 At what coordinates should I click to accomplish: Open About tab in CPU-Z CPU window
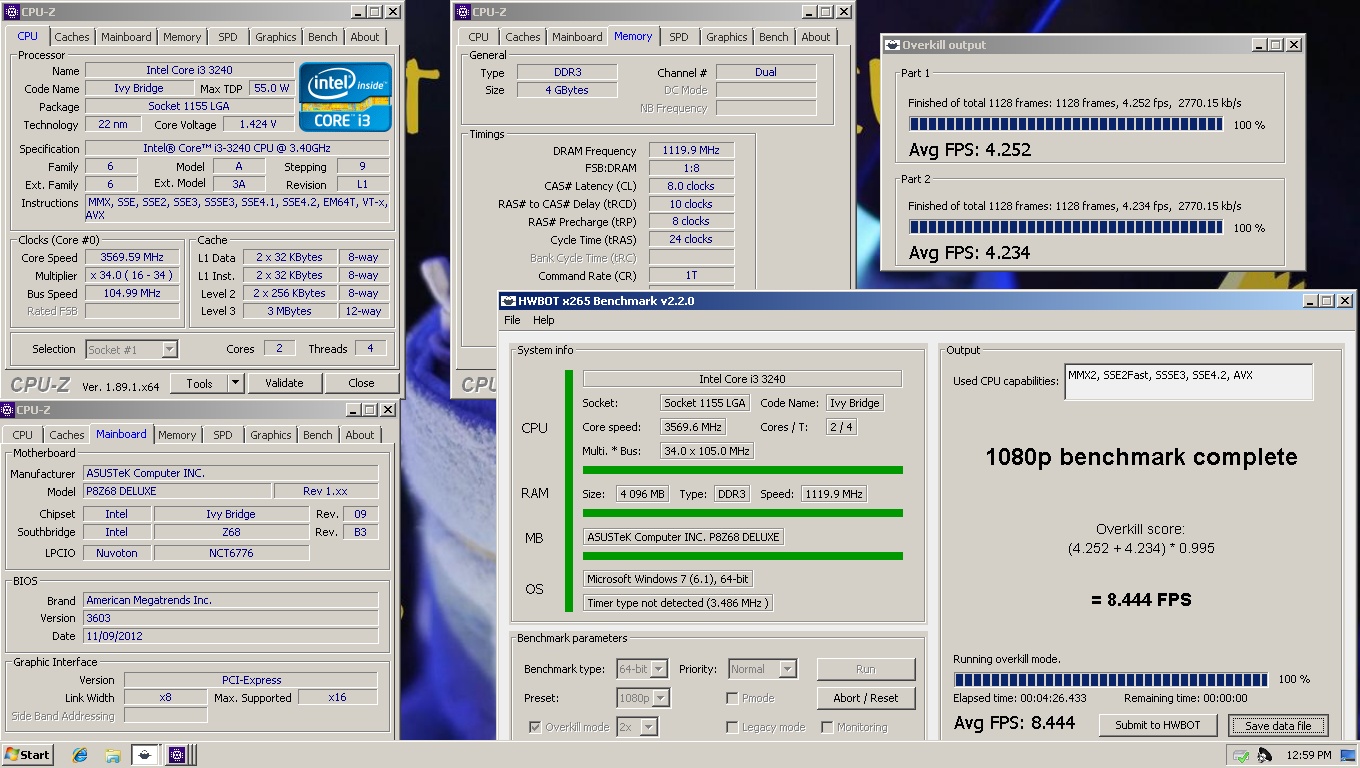coord(365,37)
